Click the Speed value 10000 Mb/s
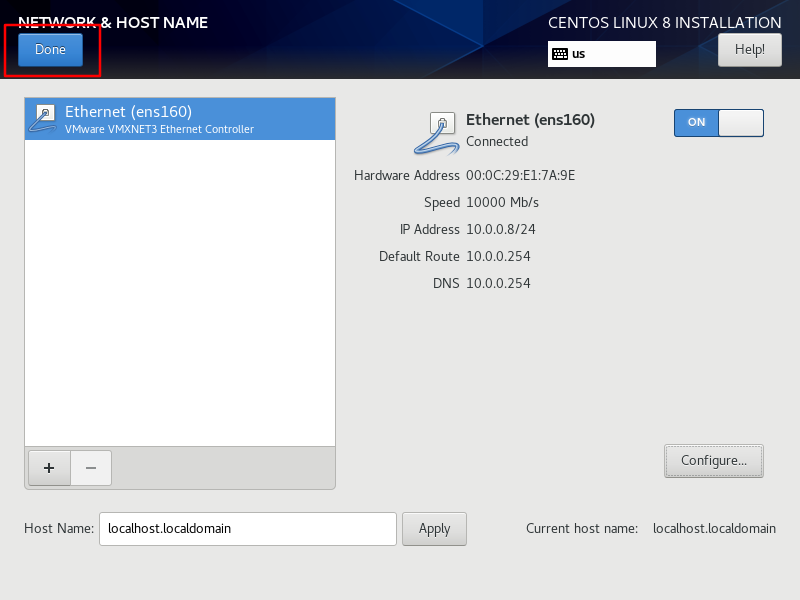800x600 pixels. (x=503, y=203)
